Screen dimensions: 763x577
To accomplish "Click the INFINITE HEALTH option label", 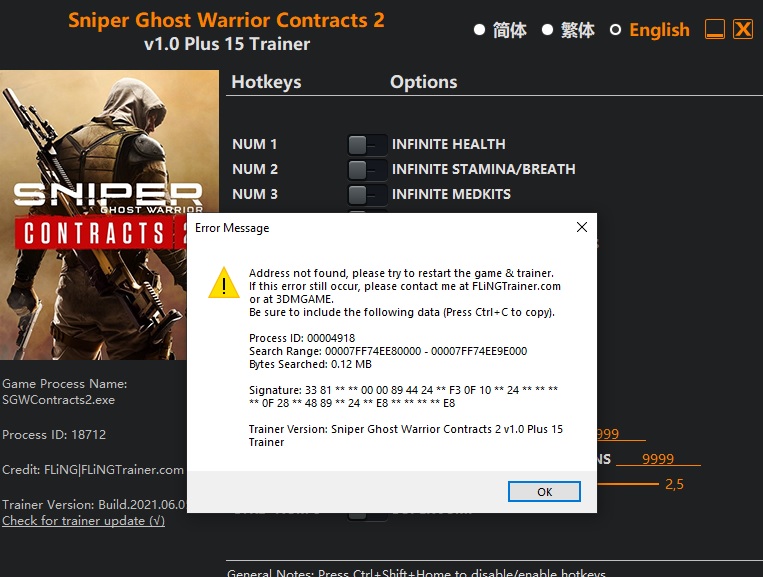I will (x=449, y=144).
